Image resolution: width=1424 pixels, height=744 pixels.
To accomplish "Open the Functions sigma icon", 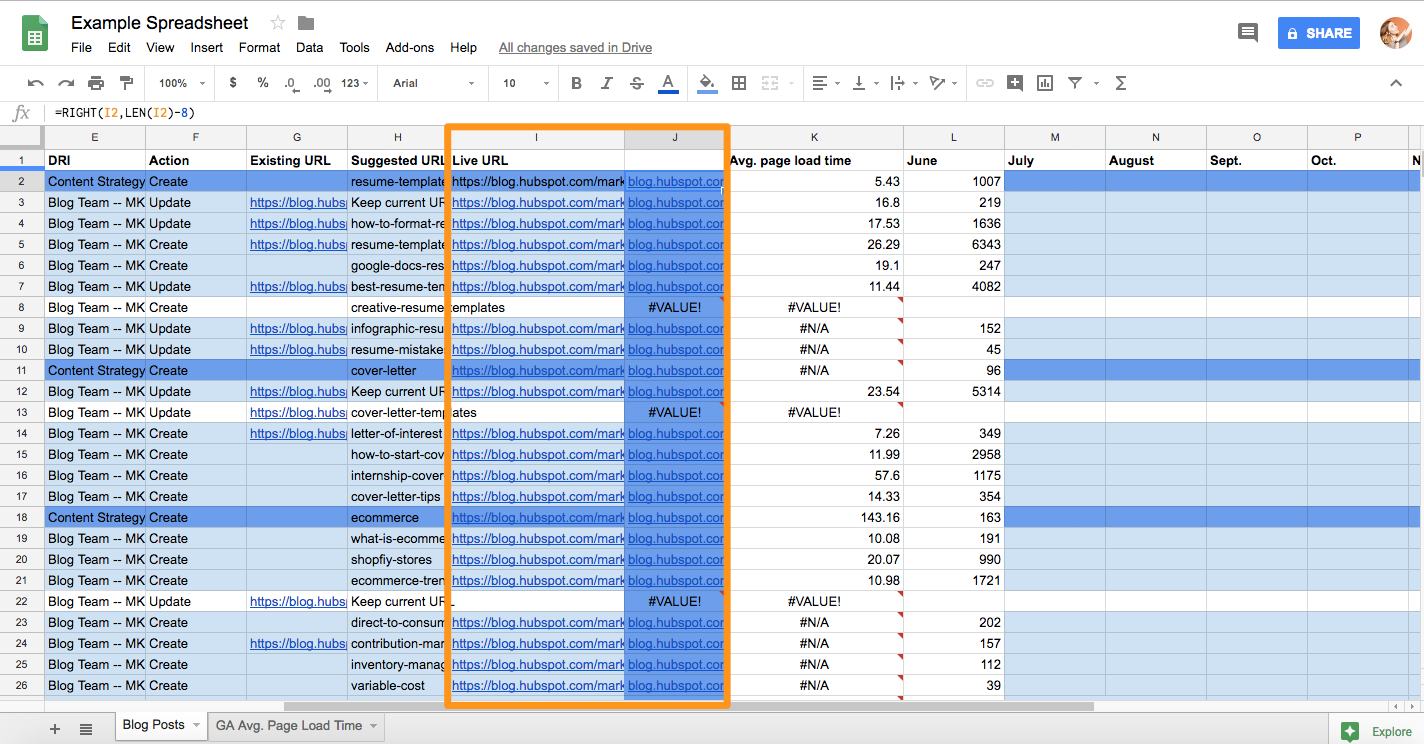I will (1121, 83).
